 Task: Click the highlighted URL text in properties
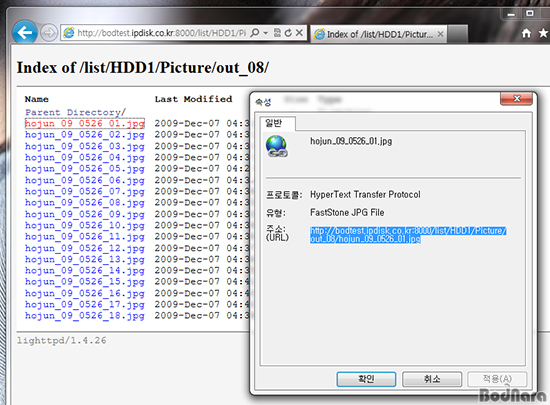tap(408, 235)
